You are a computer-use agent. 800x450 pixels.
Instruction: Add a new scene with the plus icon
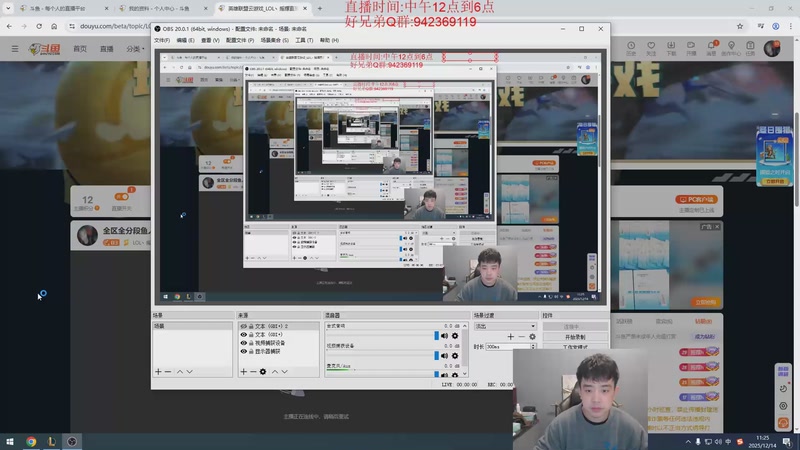(x=158, y=371)
